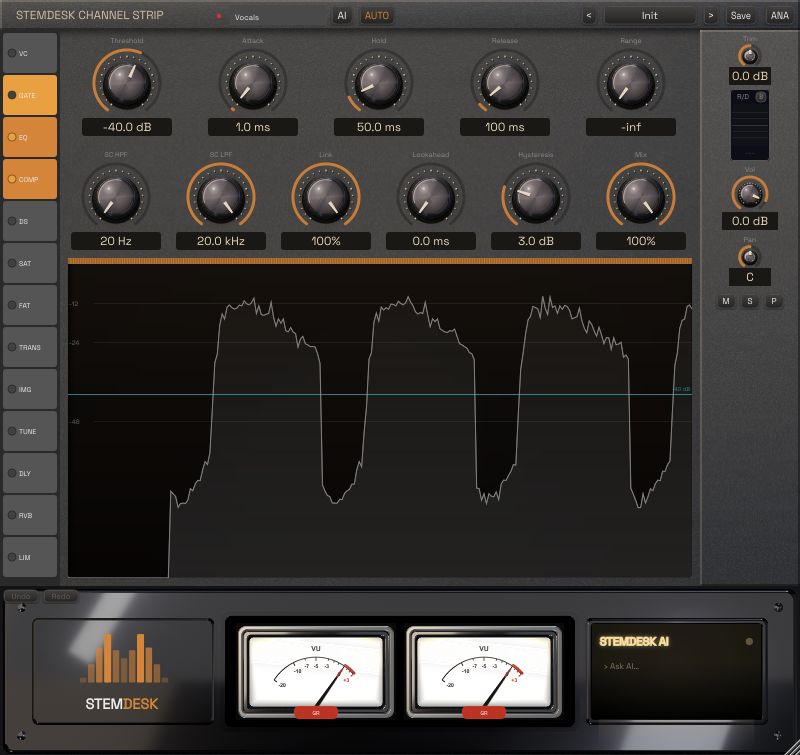
Task: Click the -40.0 dB threshold value field
Action: tap(127, 127)
